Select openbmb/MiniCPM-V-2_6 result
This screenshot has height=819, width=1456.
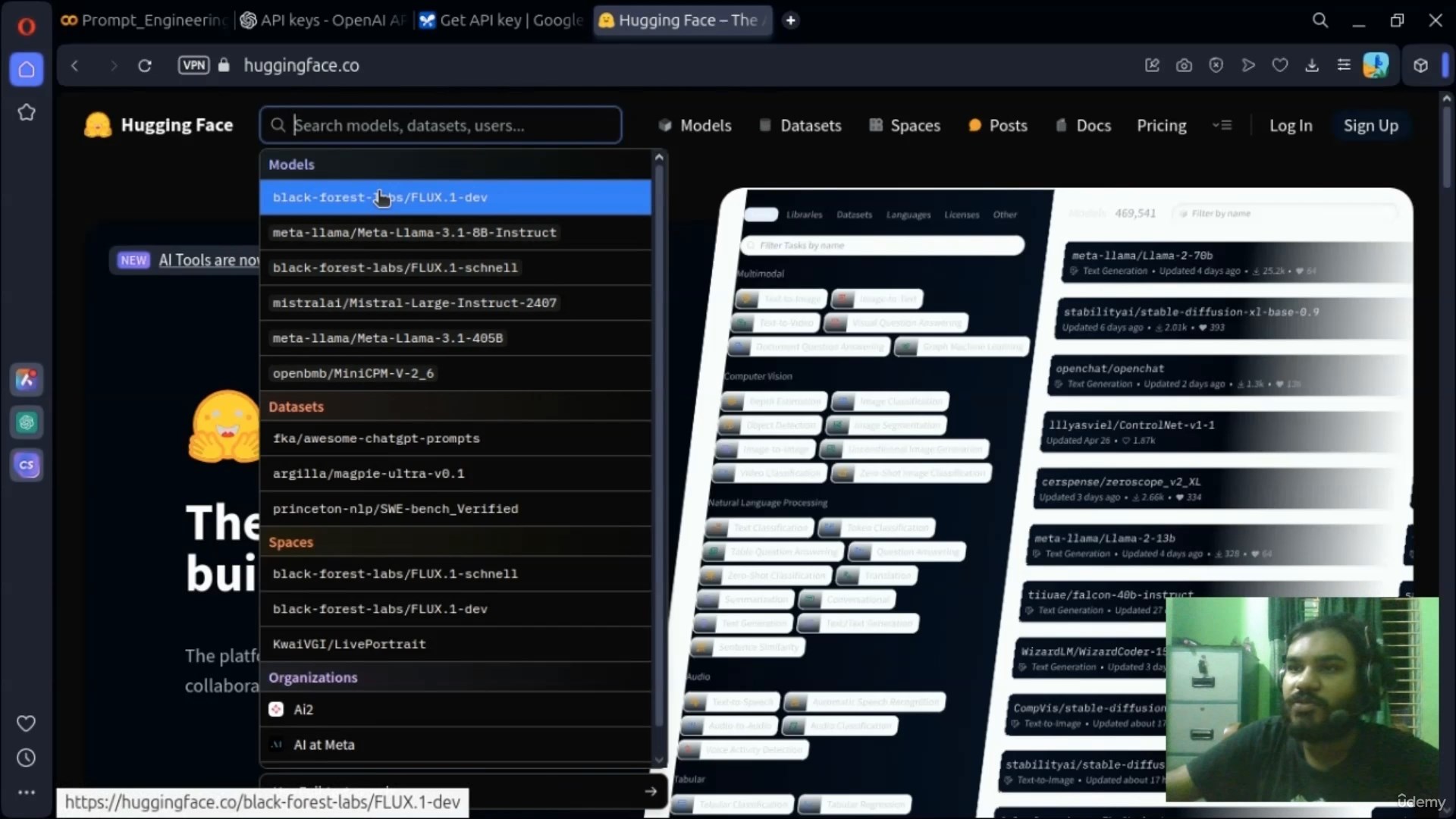[x=455, y=373]
